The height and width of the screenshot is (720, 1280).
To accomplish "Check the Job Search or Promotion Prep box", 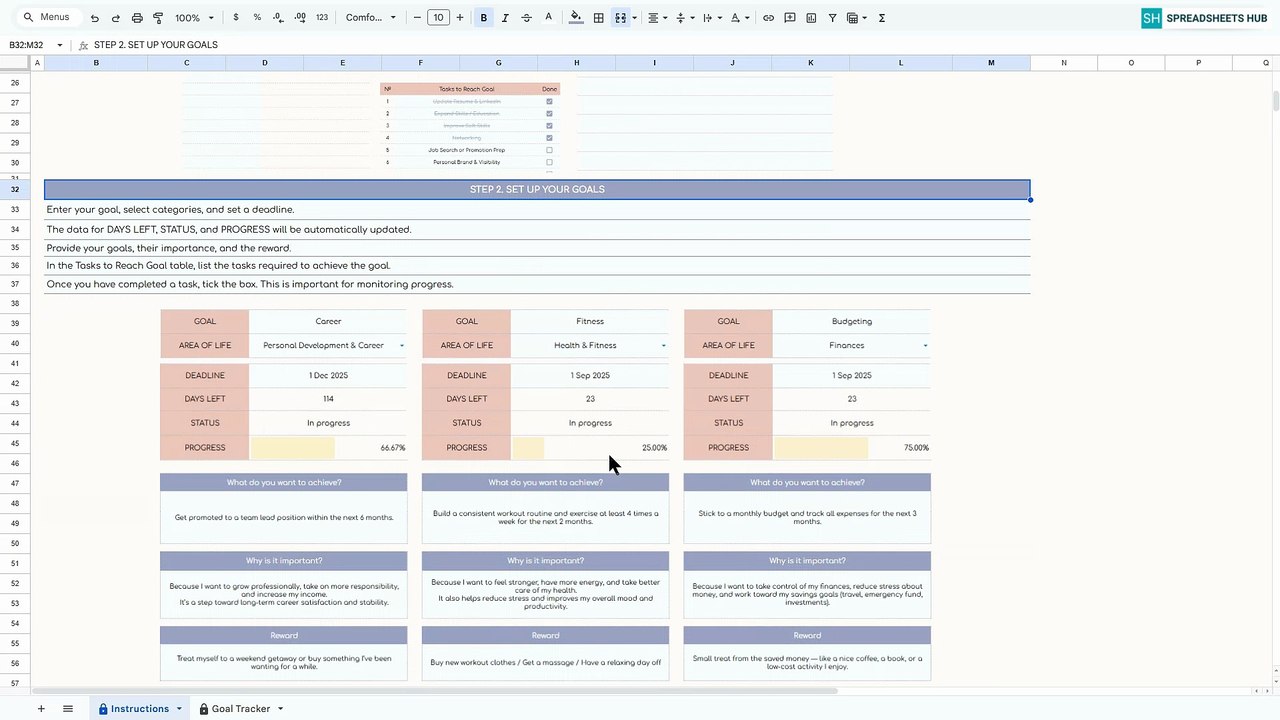I will coord(549,150).
